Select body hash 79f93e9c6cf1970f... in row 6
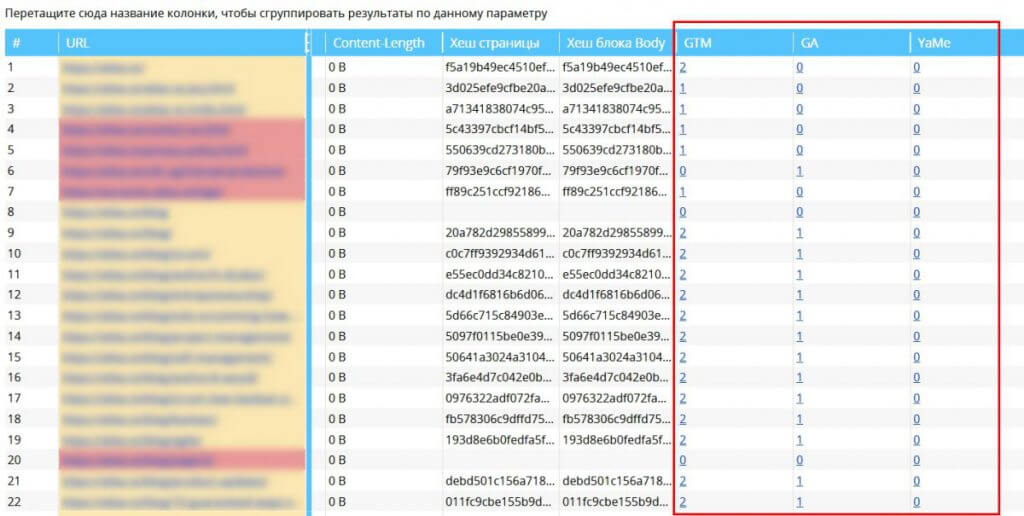1024x516 pixels. pyautogui.click(x=616, y=170)
